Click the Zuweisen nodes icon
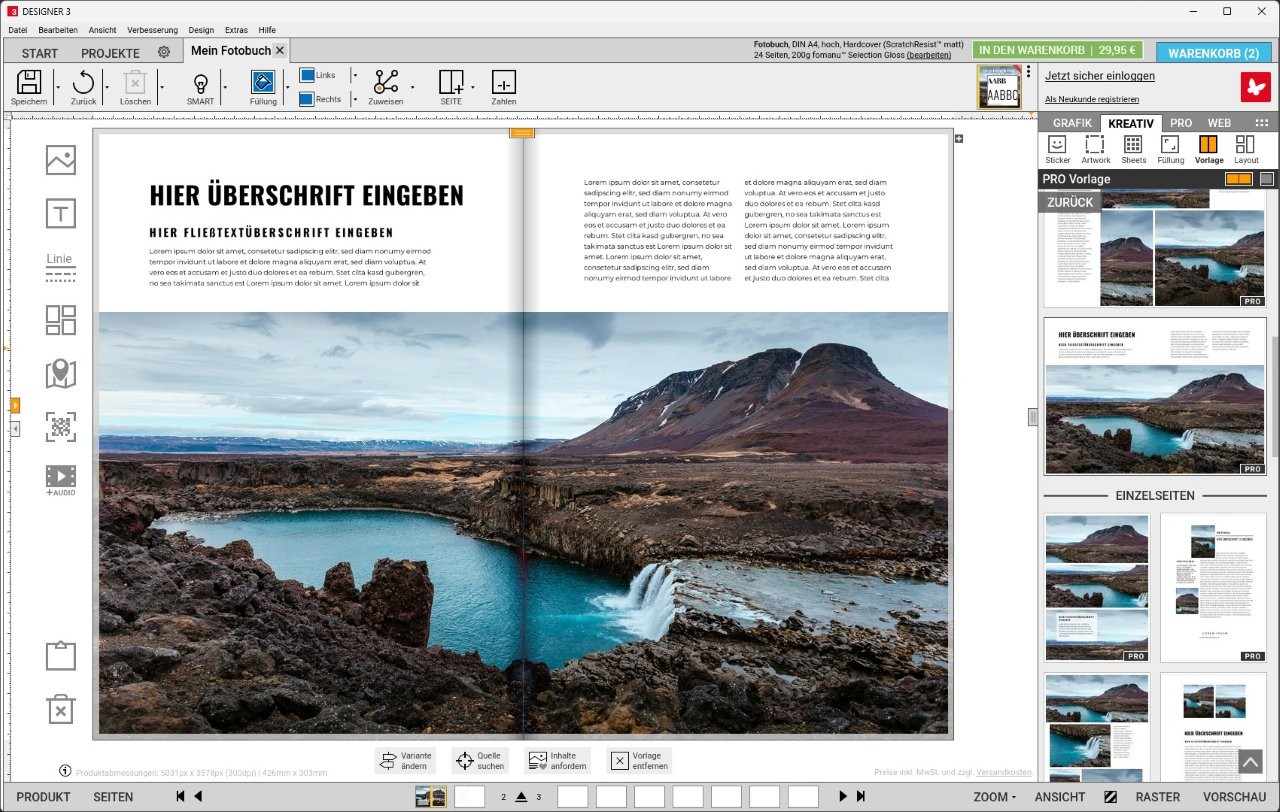 tap(386, 83)
